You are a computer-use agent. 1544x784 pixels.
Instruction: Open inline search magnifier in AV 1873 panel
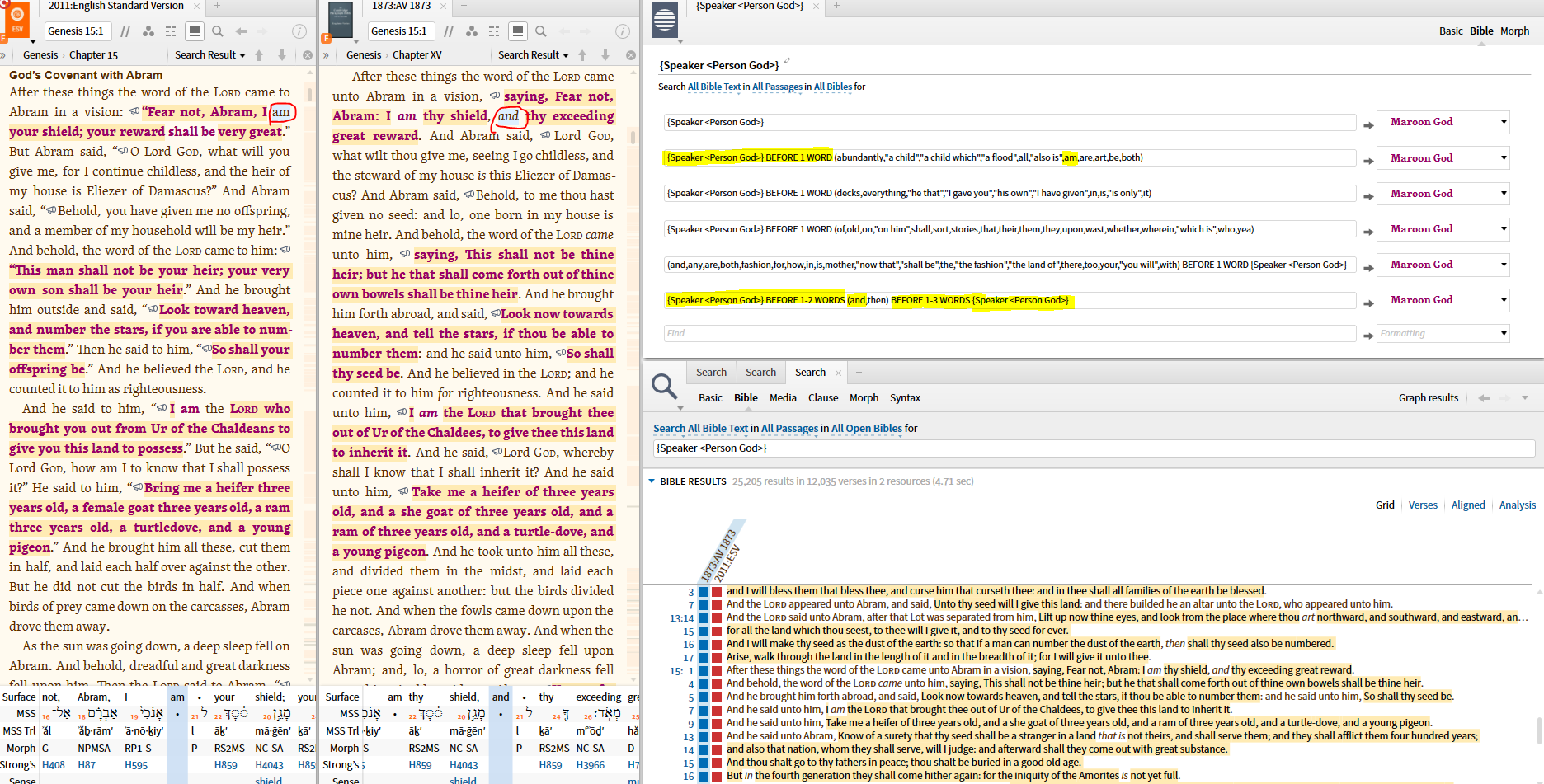point(541,31)
